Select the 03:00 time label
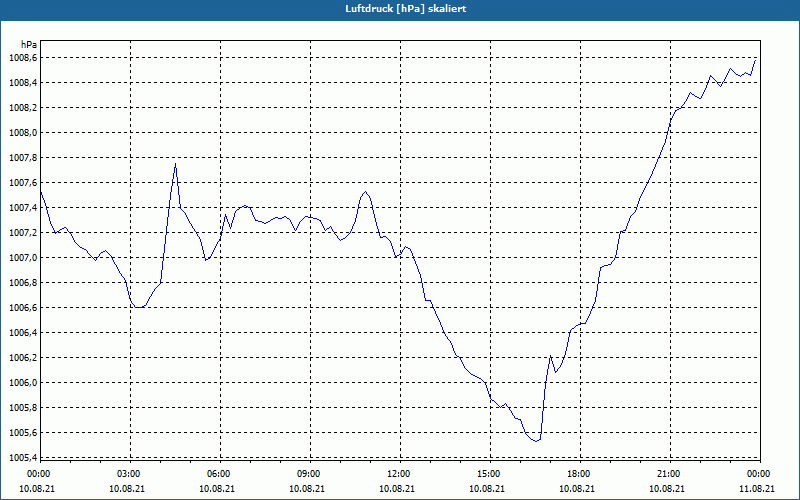The height and width of the screenshot is (500, 800). pos(128,474)
